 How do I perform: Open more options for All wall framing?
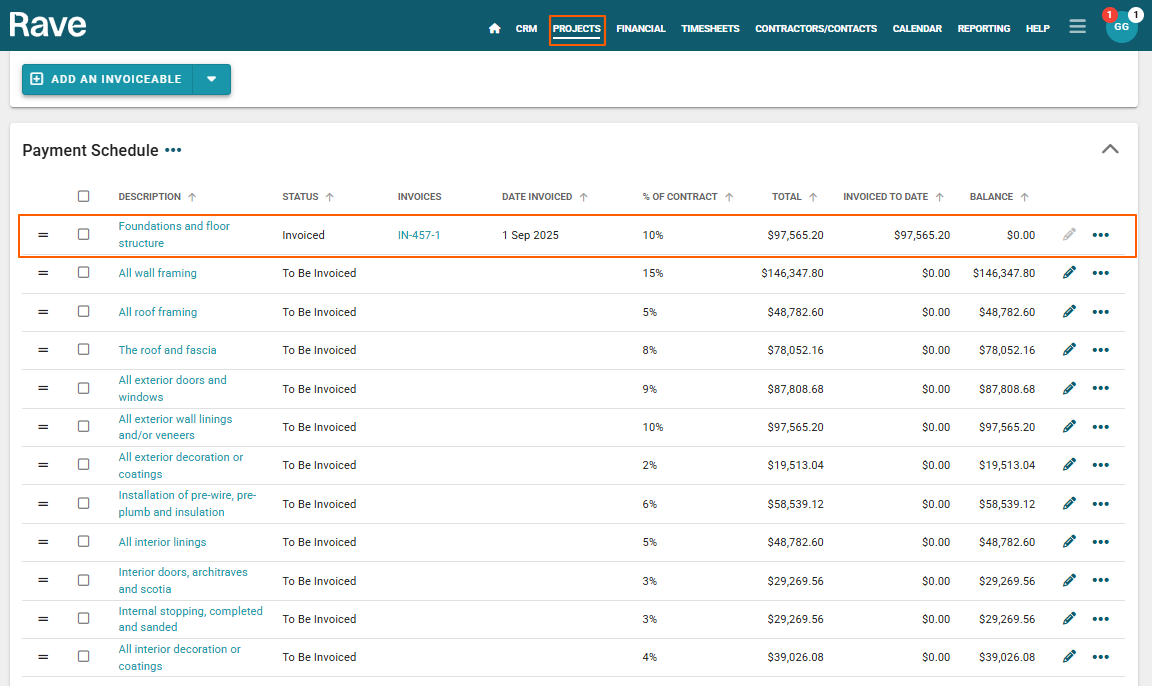pyautogui.click(x=1101, y=273)
